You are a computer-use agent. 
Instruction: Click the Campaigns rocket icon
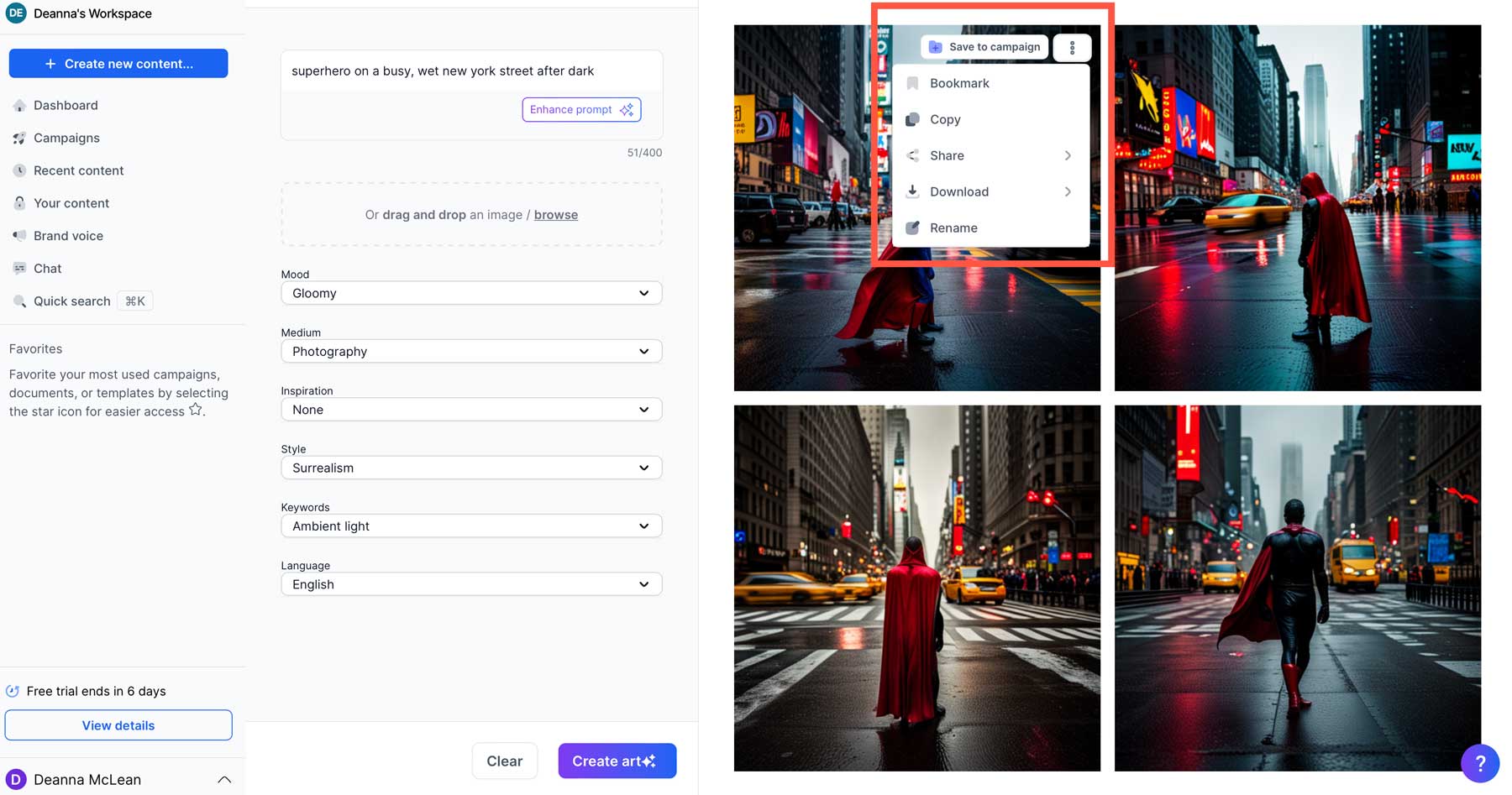tap(19, 139)
